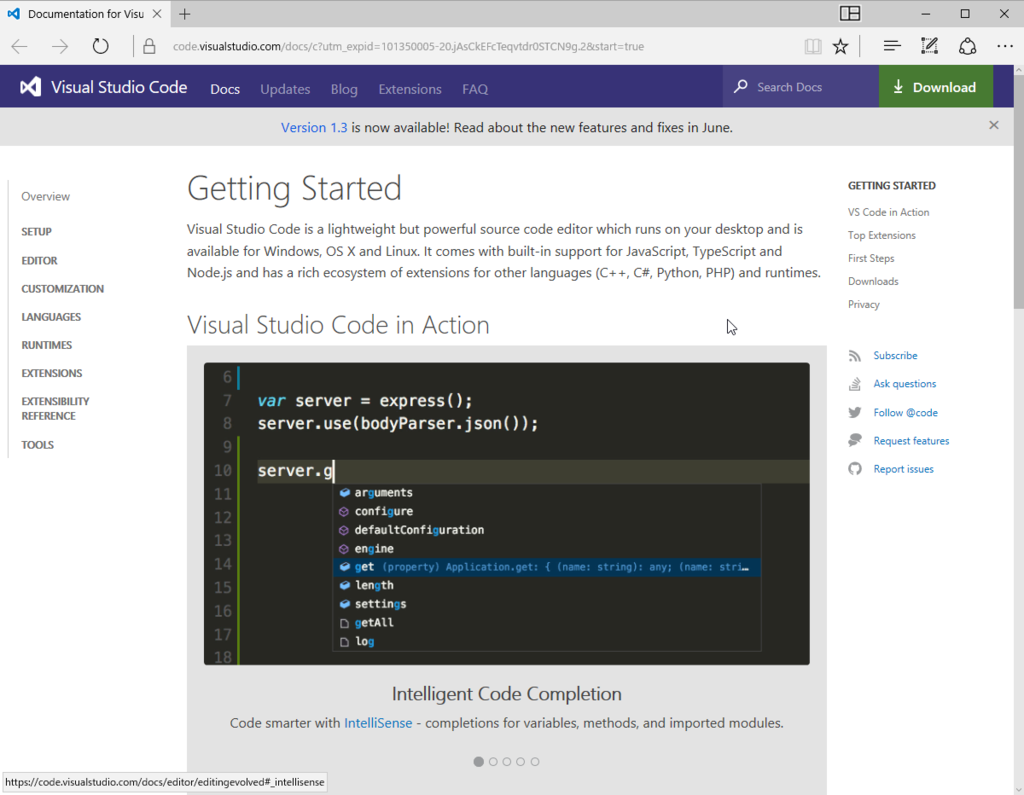Expand the EDITOR section
The width and height of the screenshot is (1024, 795).
pos(39,260)
